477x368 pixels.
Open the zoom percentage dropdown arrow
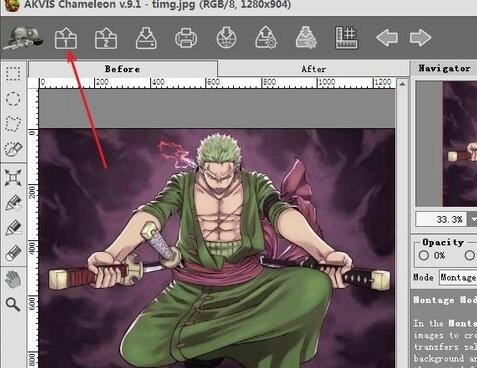pos(473,219)
